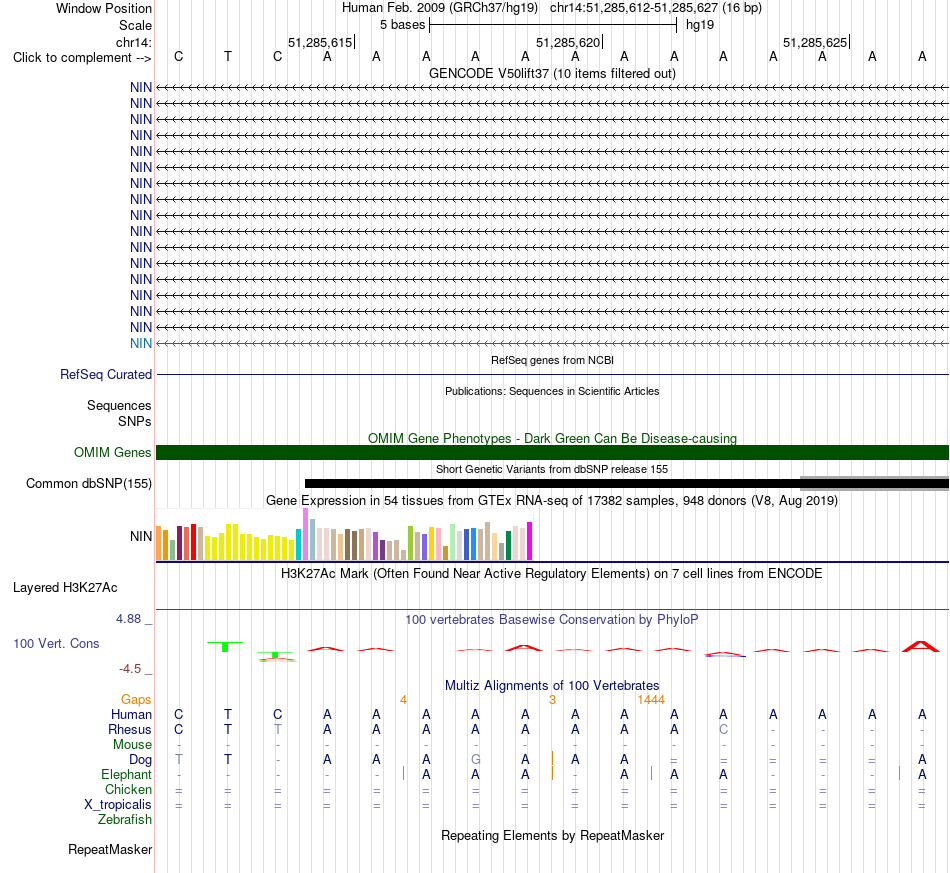
Task: Click the OMIM Gene Phenotypes track title
Action: pos(552,438)
